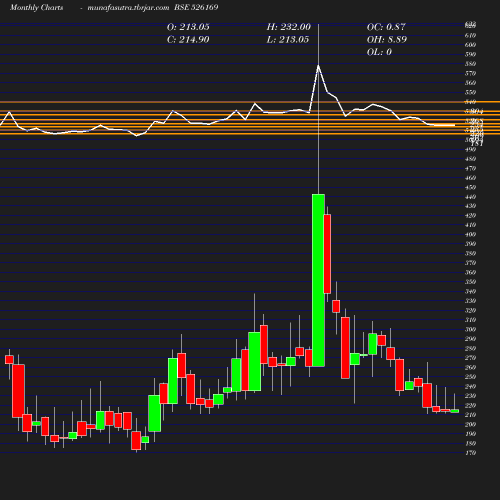
Task: Click the 'OC: 0.87' reading
Action: tap(386, 27)
